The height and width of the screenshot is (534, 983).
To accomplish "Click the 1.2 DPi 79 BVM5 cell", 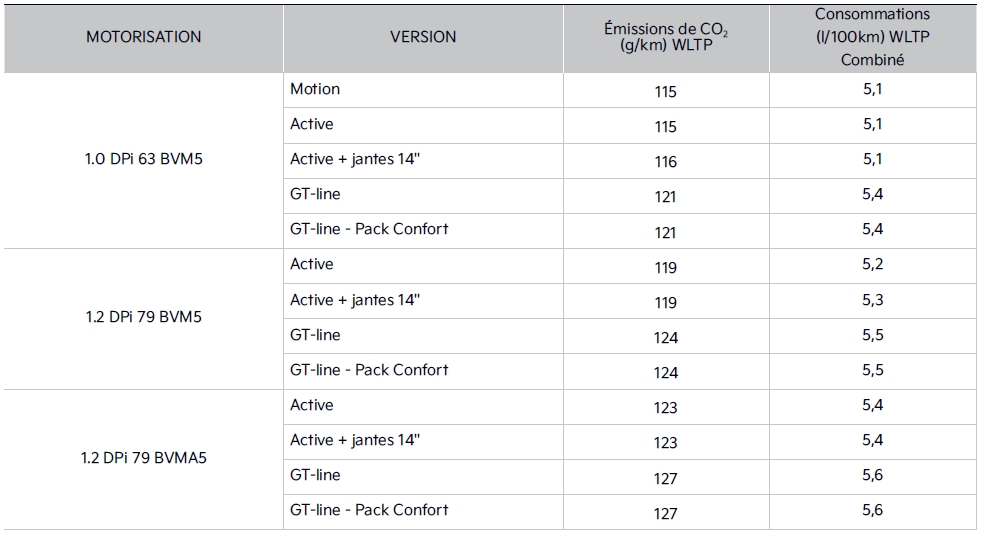I will tap(143, 317).
